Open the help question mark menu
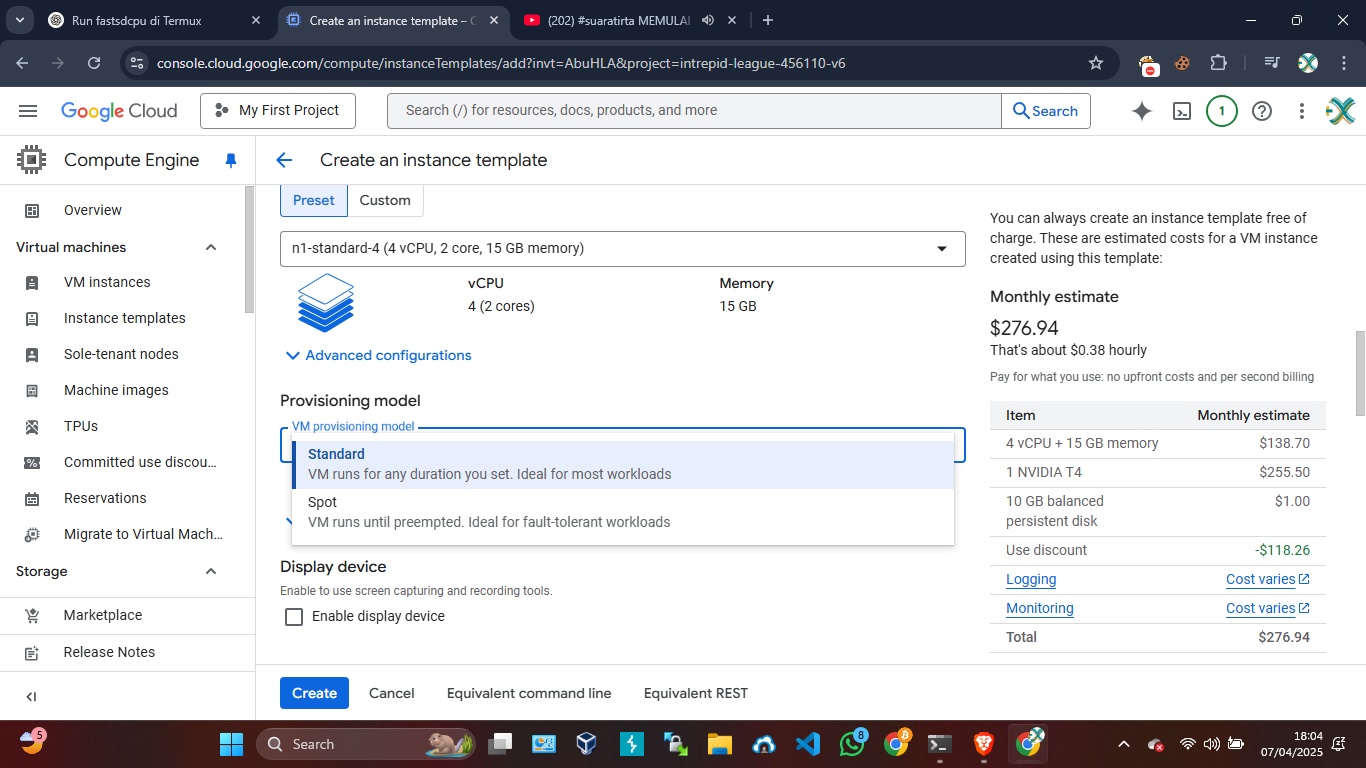This screenshot has height=768, width=1366. (1262, 111)
